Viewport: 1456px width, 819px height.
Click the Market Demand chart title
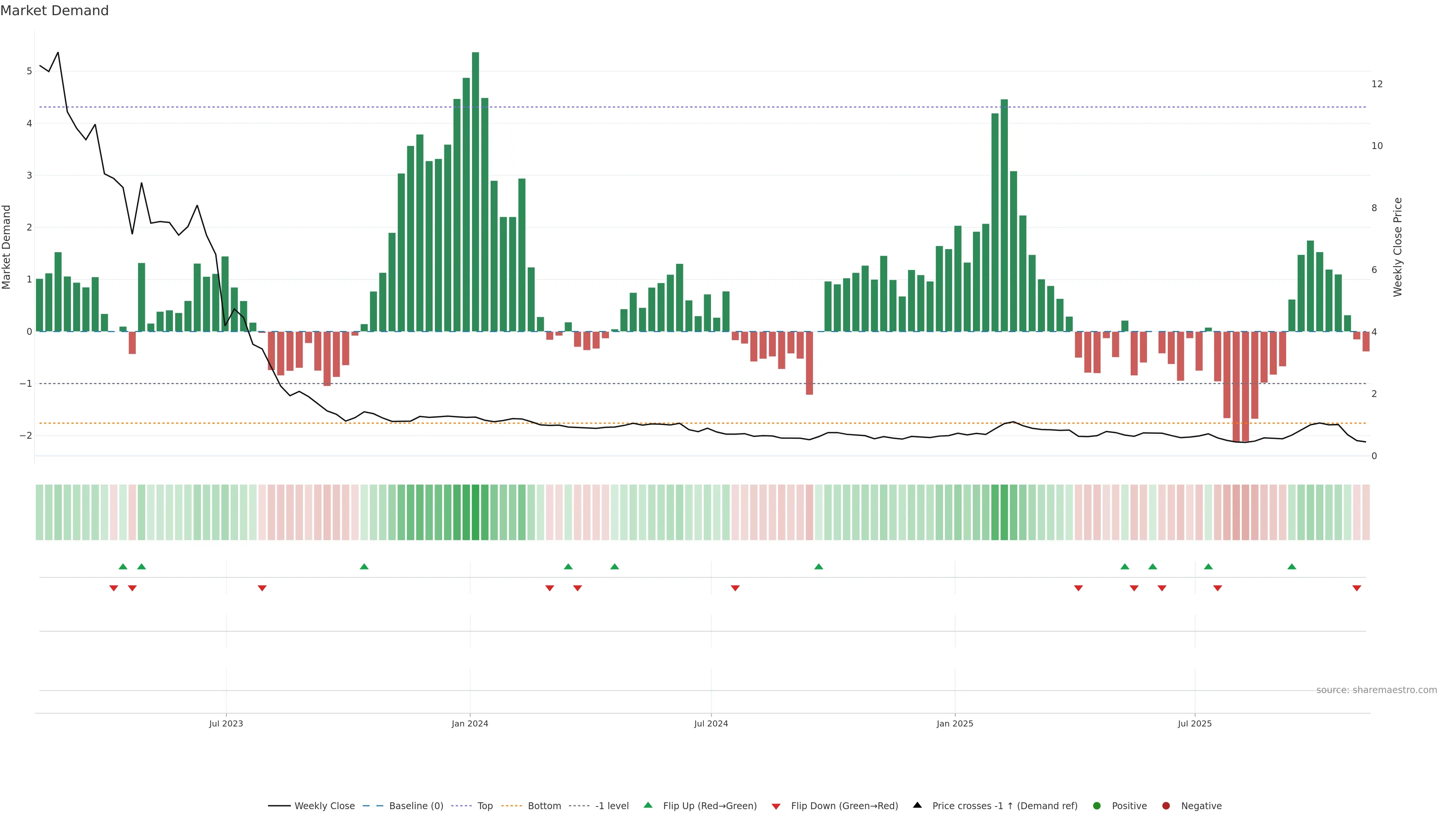[x=54, y=11]
